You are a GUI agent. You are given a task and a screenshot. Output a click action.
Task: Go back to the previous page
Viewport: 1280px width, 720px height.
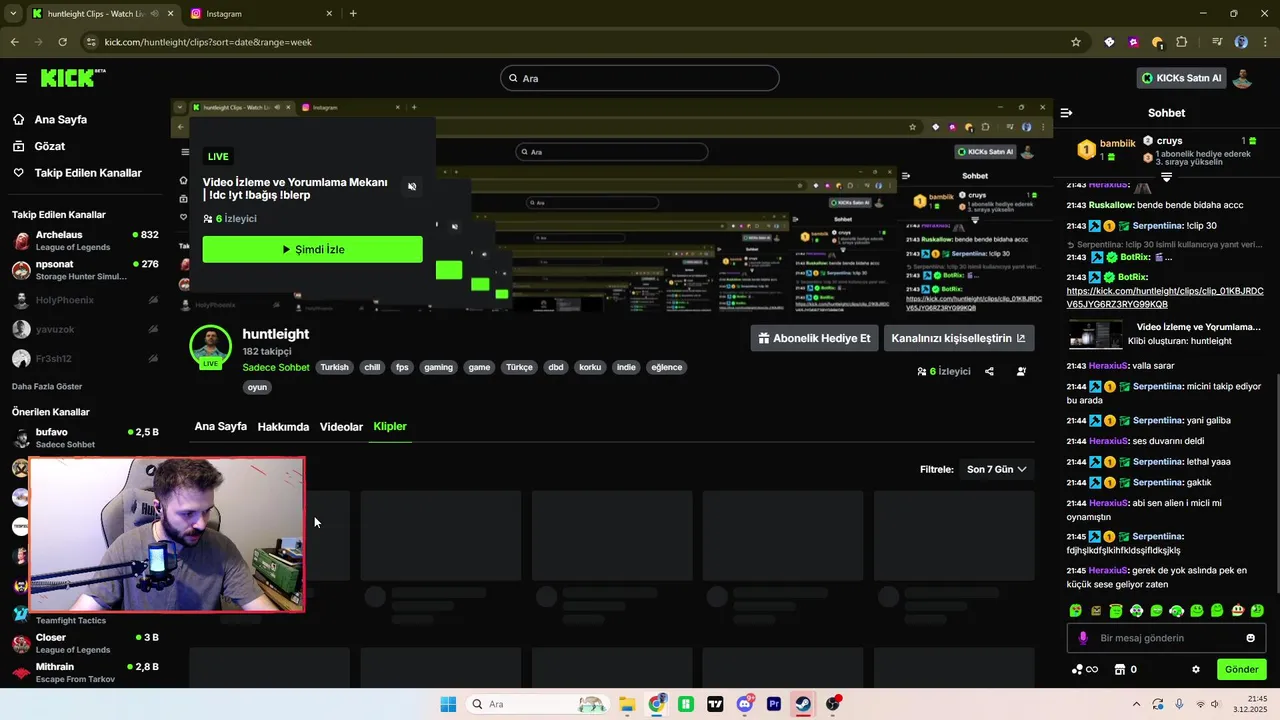14,42
